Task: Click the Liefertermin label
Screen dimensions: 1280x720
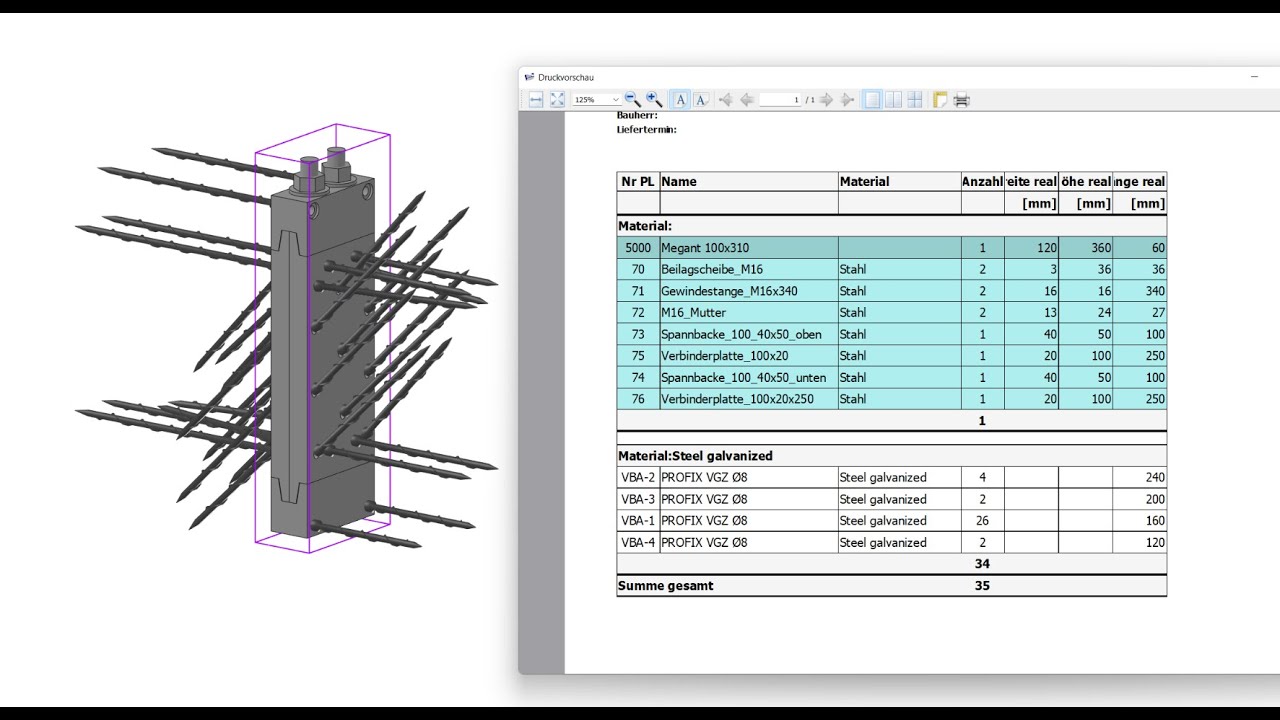Action: tap(647, 130)
